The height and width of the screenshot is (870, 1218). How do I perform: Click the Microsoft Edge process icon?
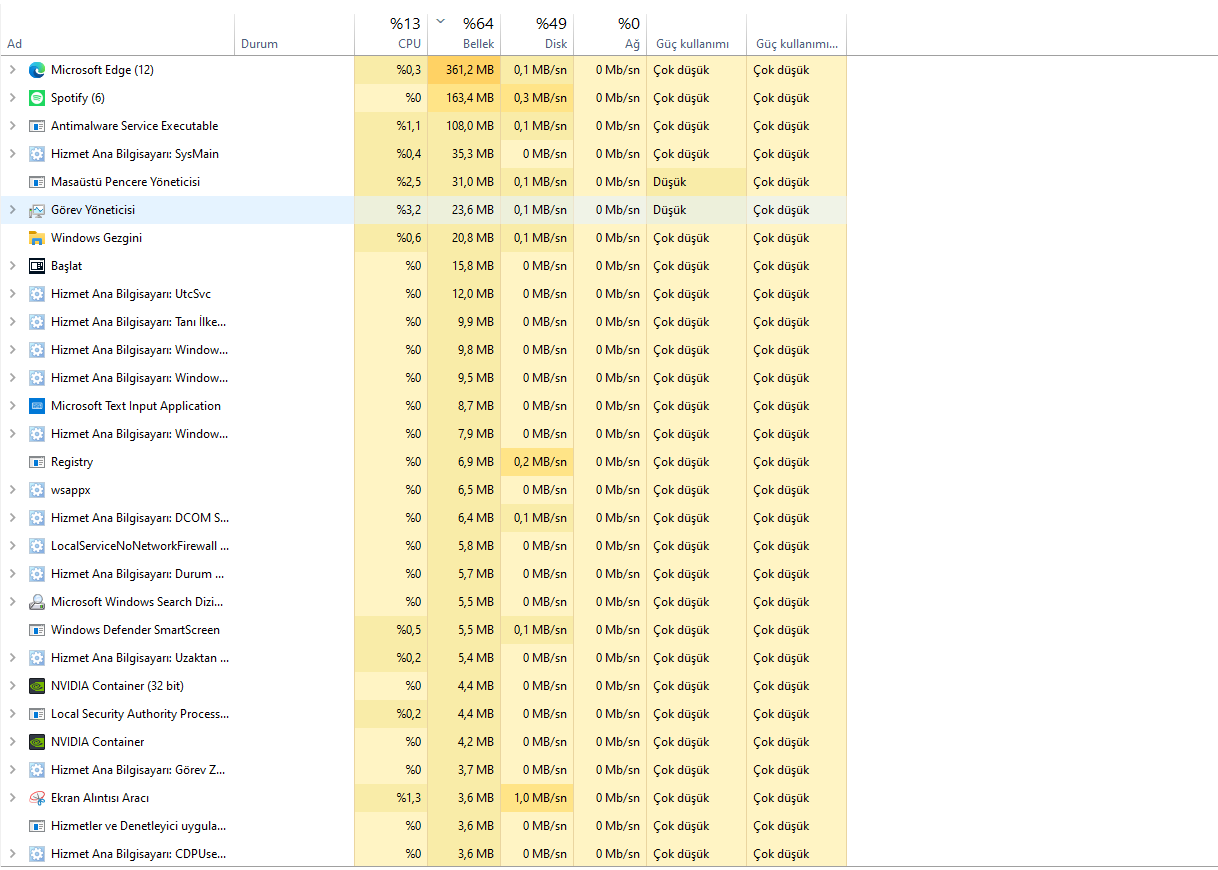point(37,70)
